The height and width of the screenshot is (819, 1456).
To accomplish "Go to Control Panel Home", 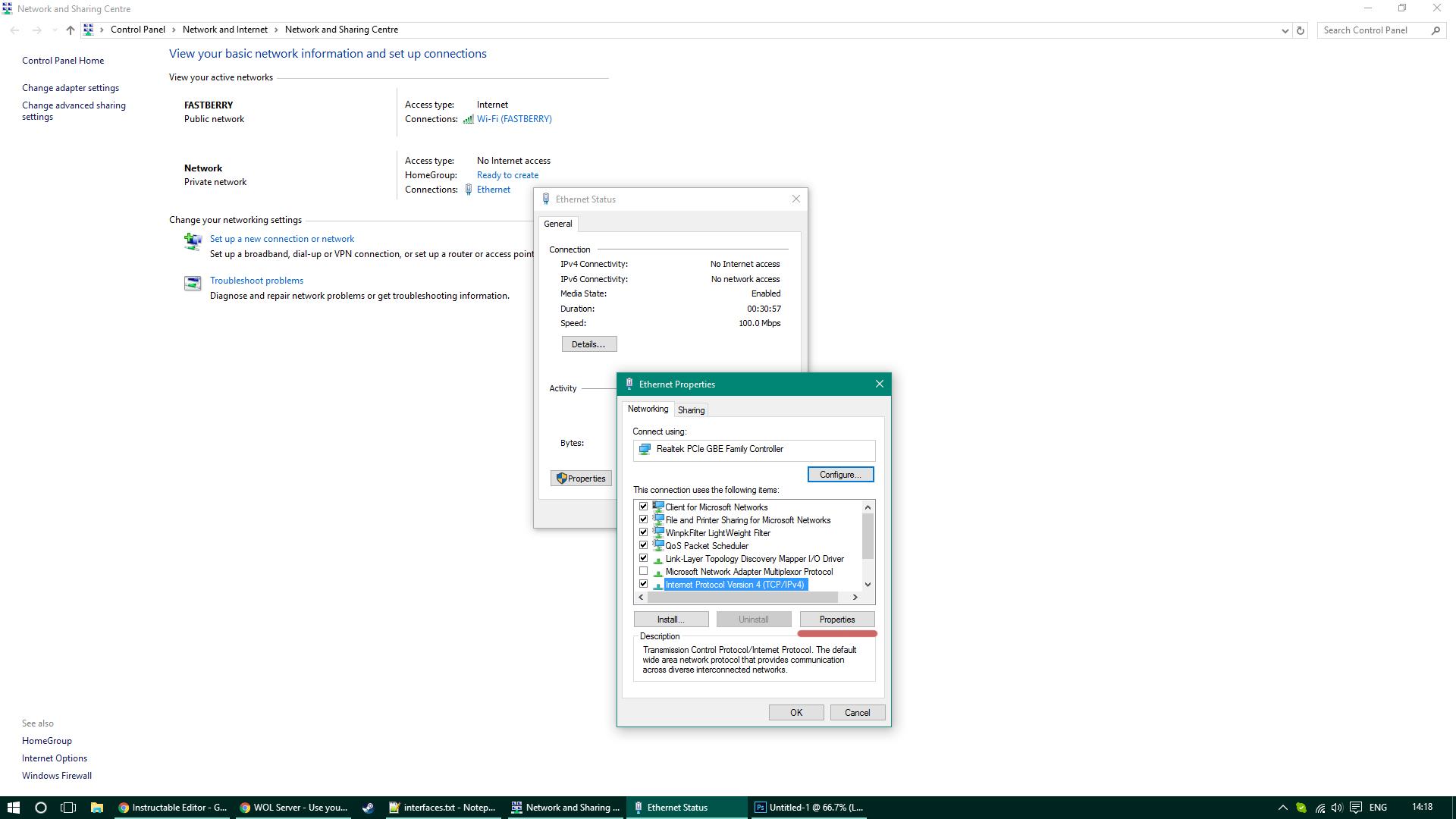I will coord(63,61).
